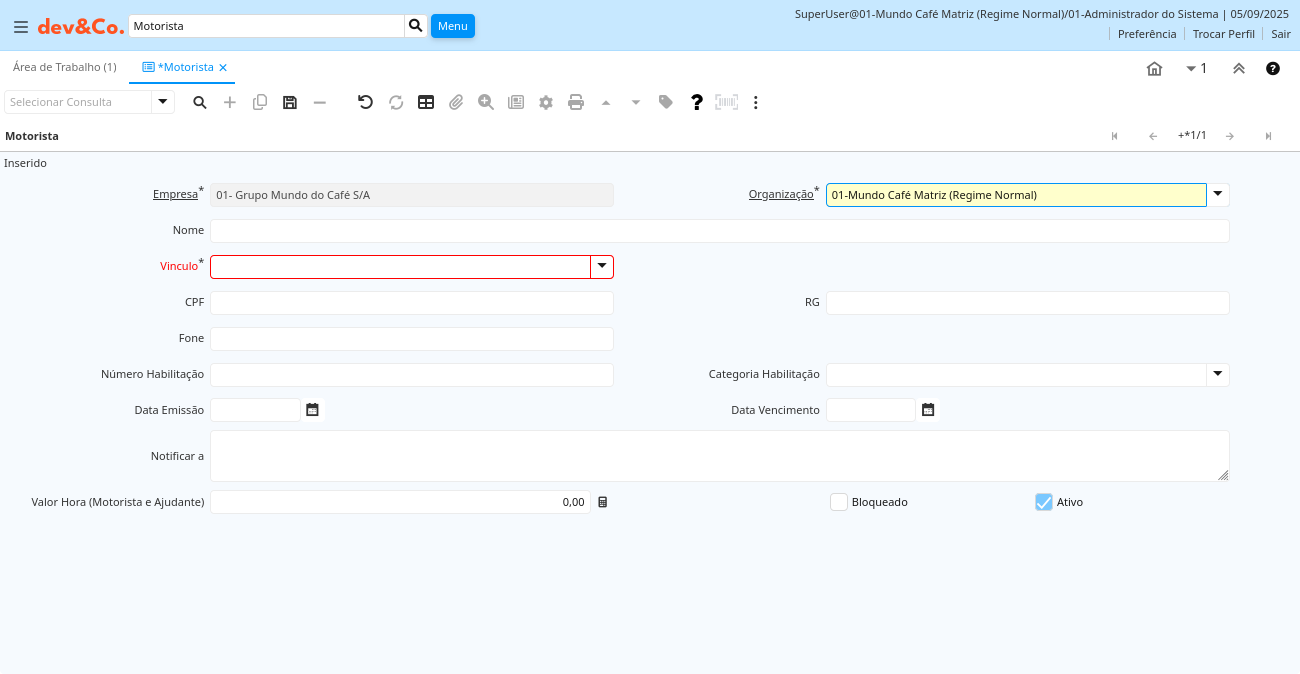Click the Save record disk icon
Viewport: 1300px width, 674px height.
pyautogui.click(x=290, y=102)
